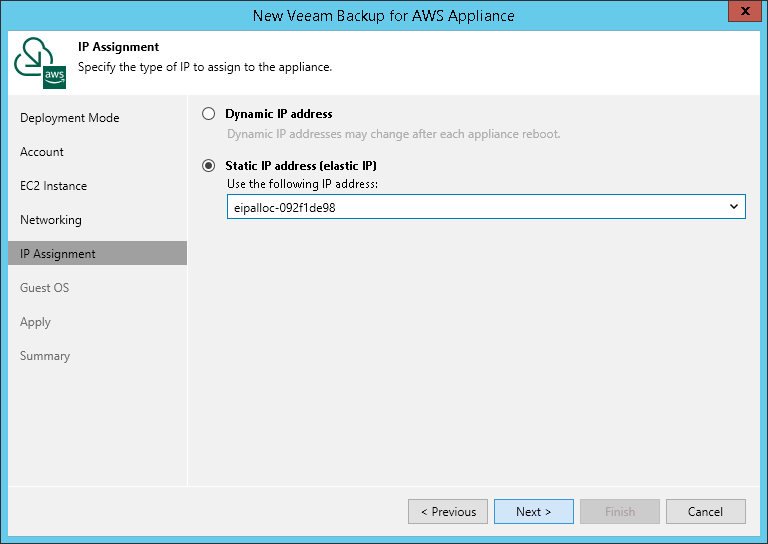The image size is (768, 544).
Task: Open the Guest OS step
Action: [x=45, y=288]
